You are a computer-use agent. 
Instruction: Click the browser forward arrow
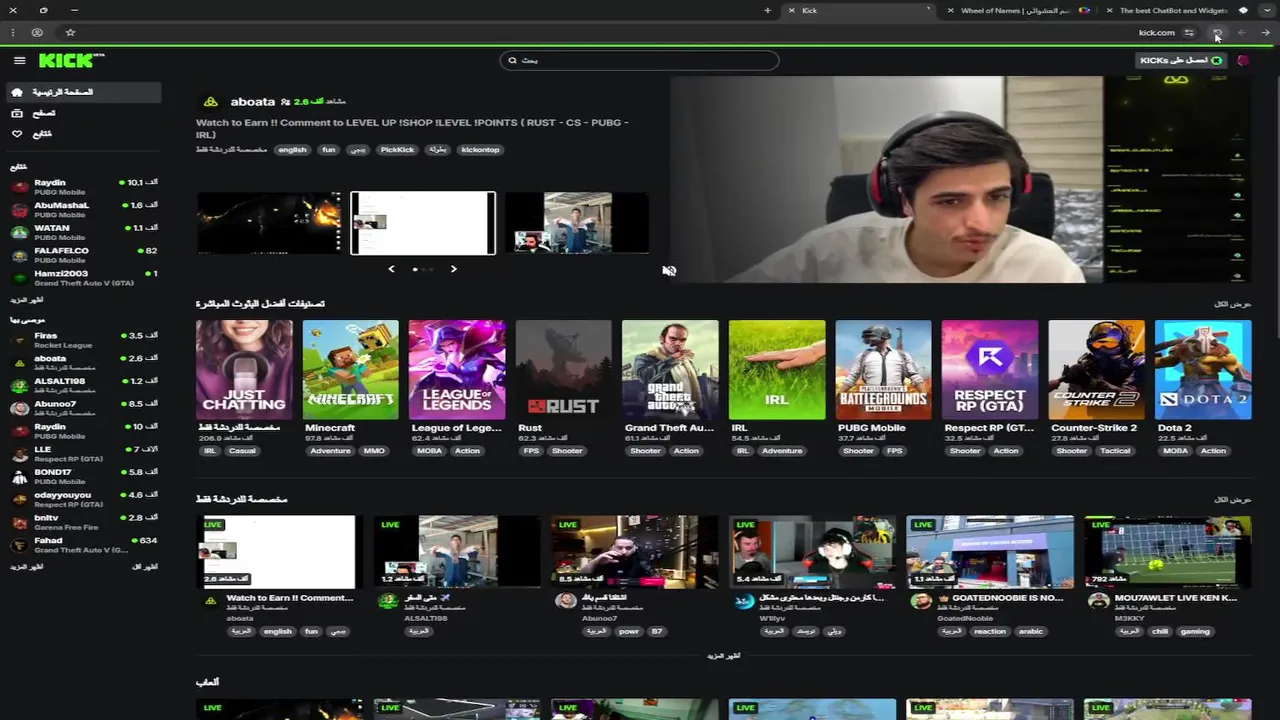1242,32
